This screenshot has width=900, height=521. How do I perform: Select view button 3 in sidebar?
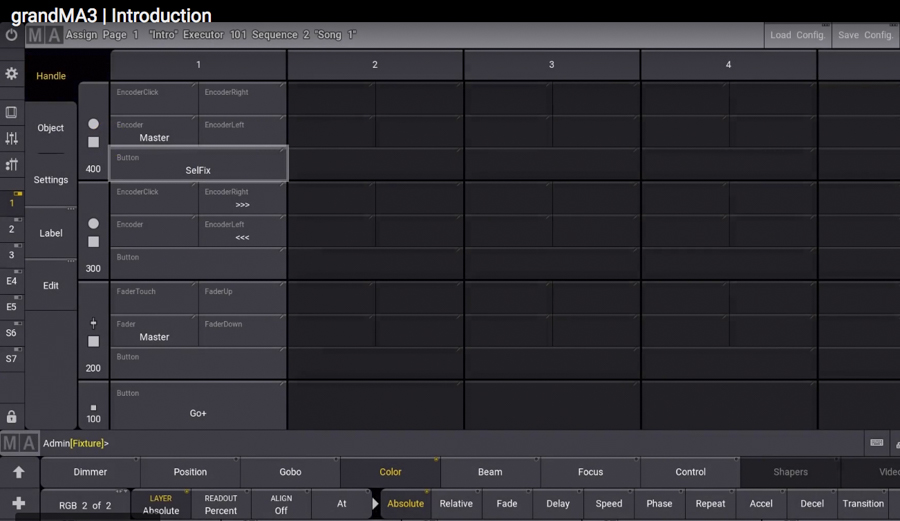click(11, 255)
